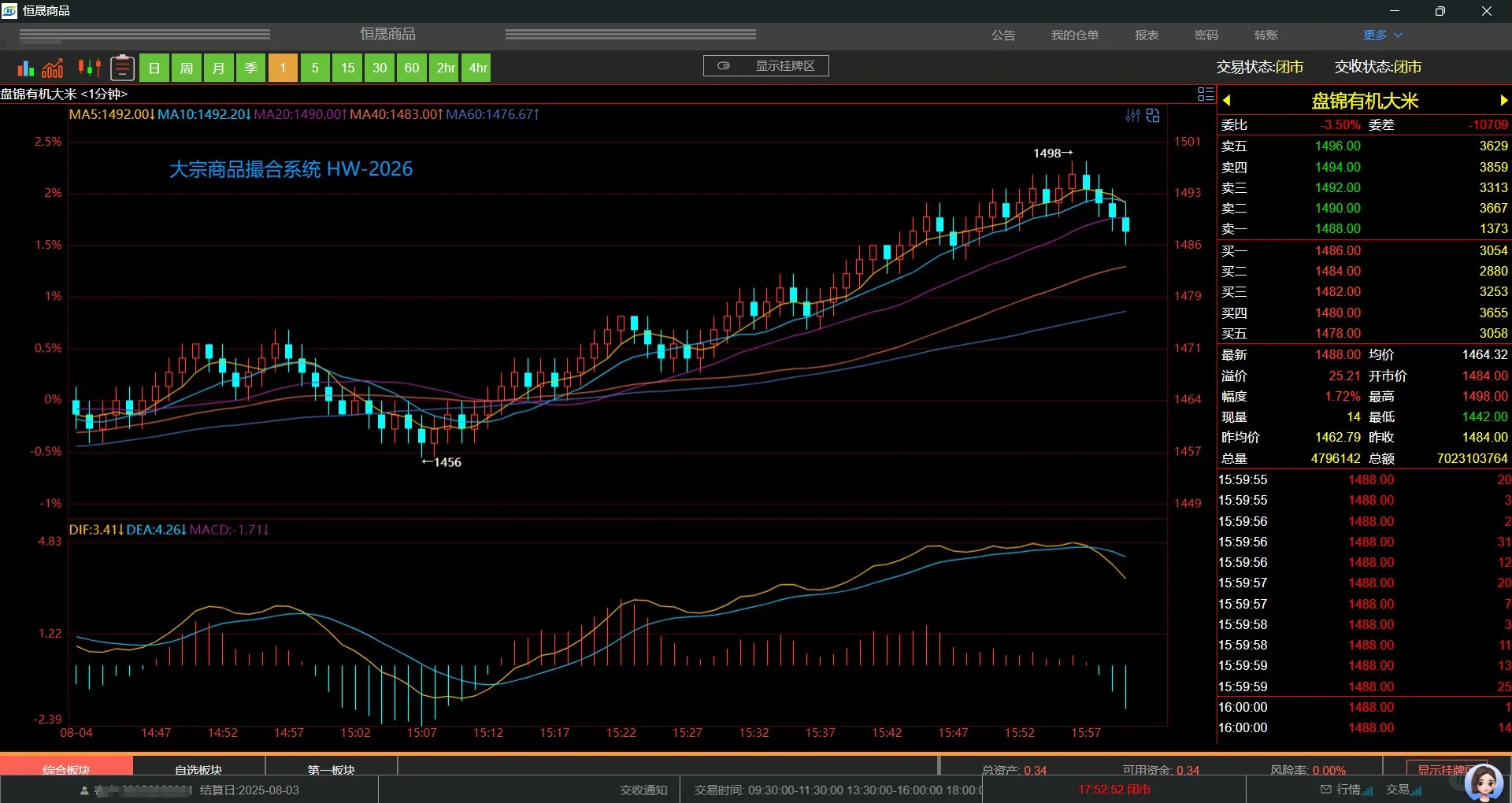The width and height of the screenshot is (1512, 803).
Task: Open the rising trend chart icon
Action: [x=53, y=68]
